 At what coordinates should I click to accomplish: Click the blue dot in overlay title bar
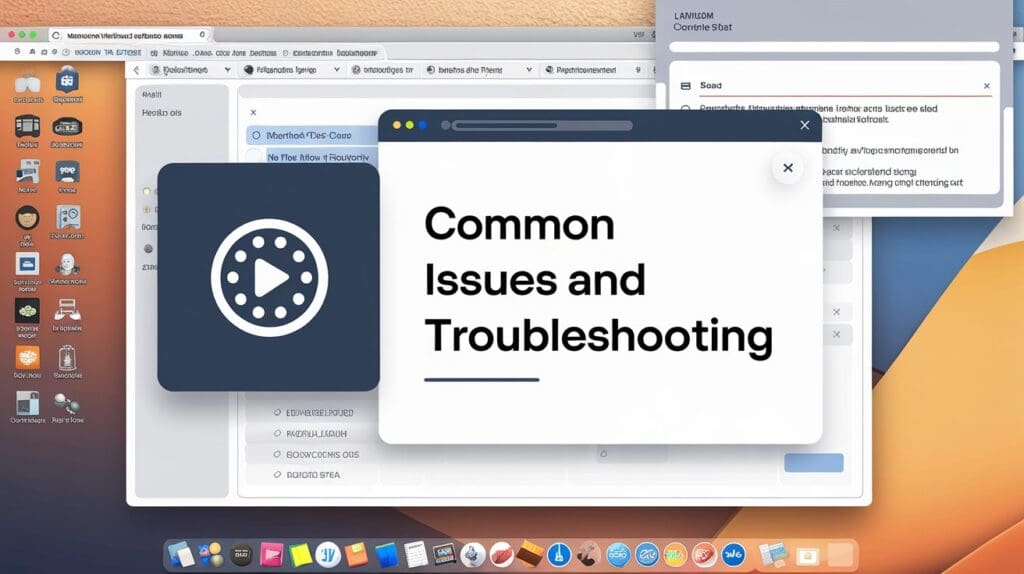[x=423, y=125]
